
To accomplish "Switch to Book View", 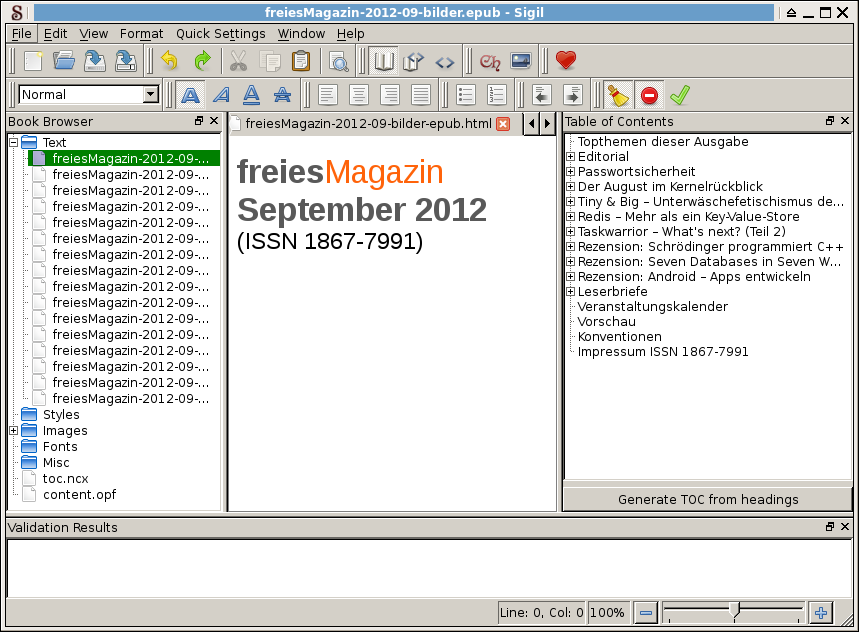I will coord(383,61).
